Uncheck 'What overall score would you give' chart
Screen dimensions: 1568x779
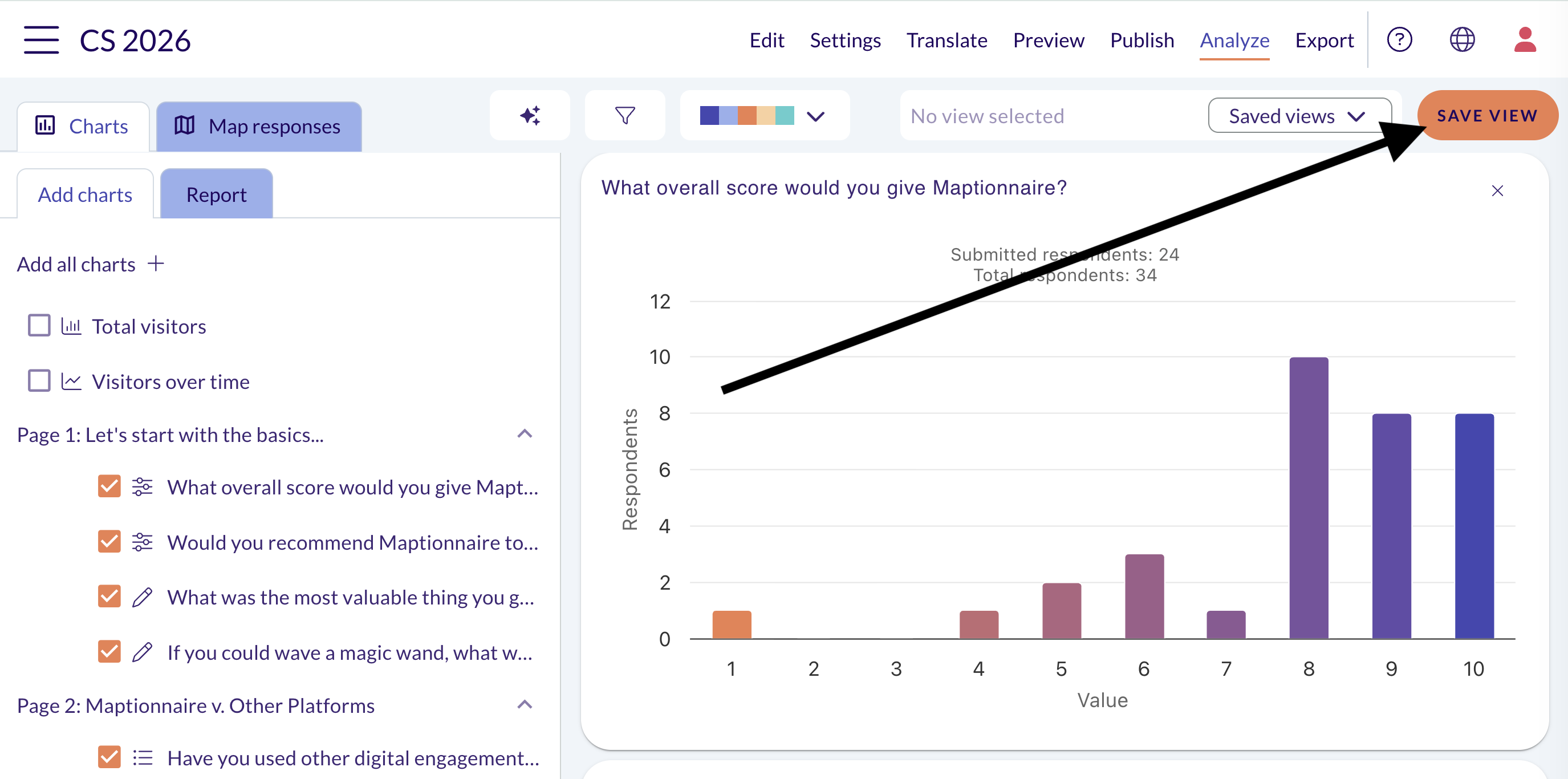point(109,486)
